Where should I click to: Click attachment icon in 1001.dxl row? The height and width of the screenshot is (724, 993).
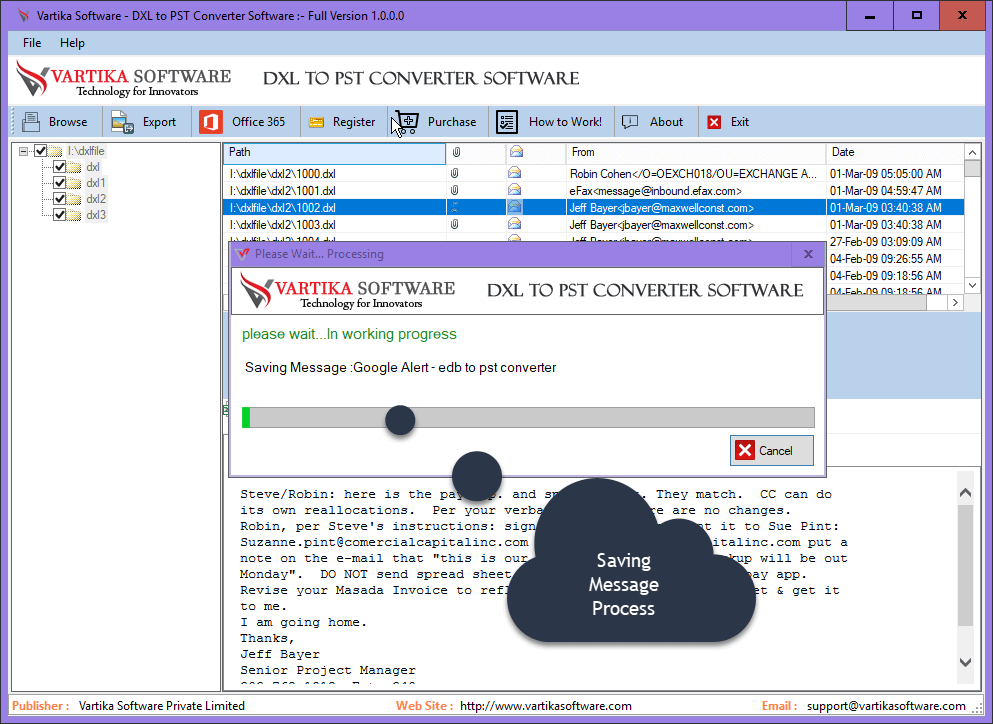click(455, 190)
